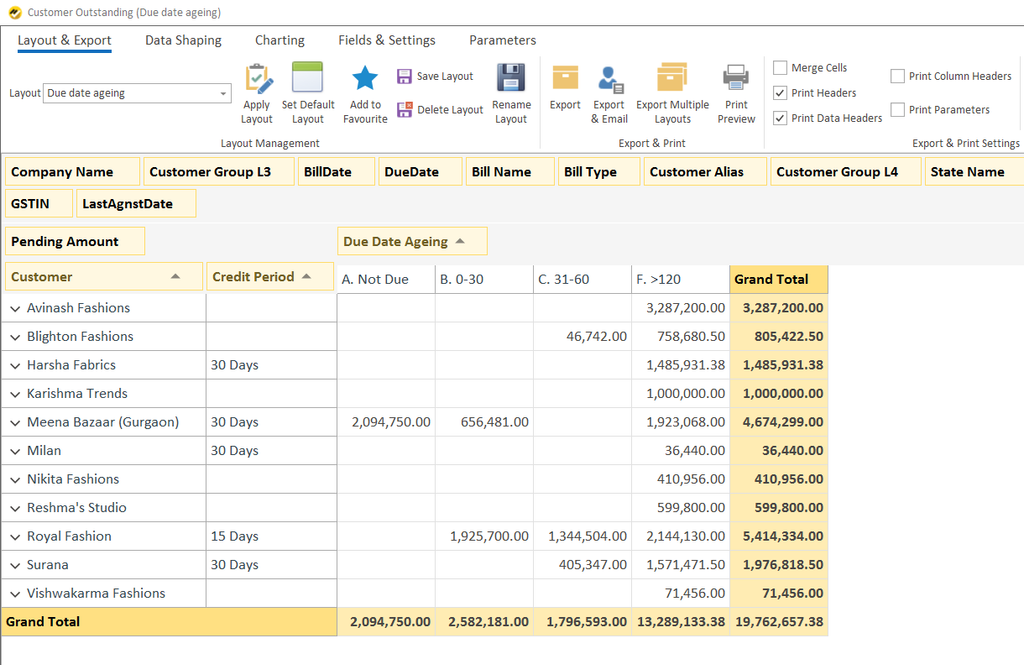Click the C. 31-60 column header
Image resolution: width=1024 pixels, height=665 pixels.
coord(583,279)
